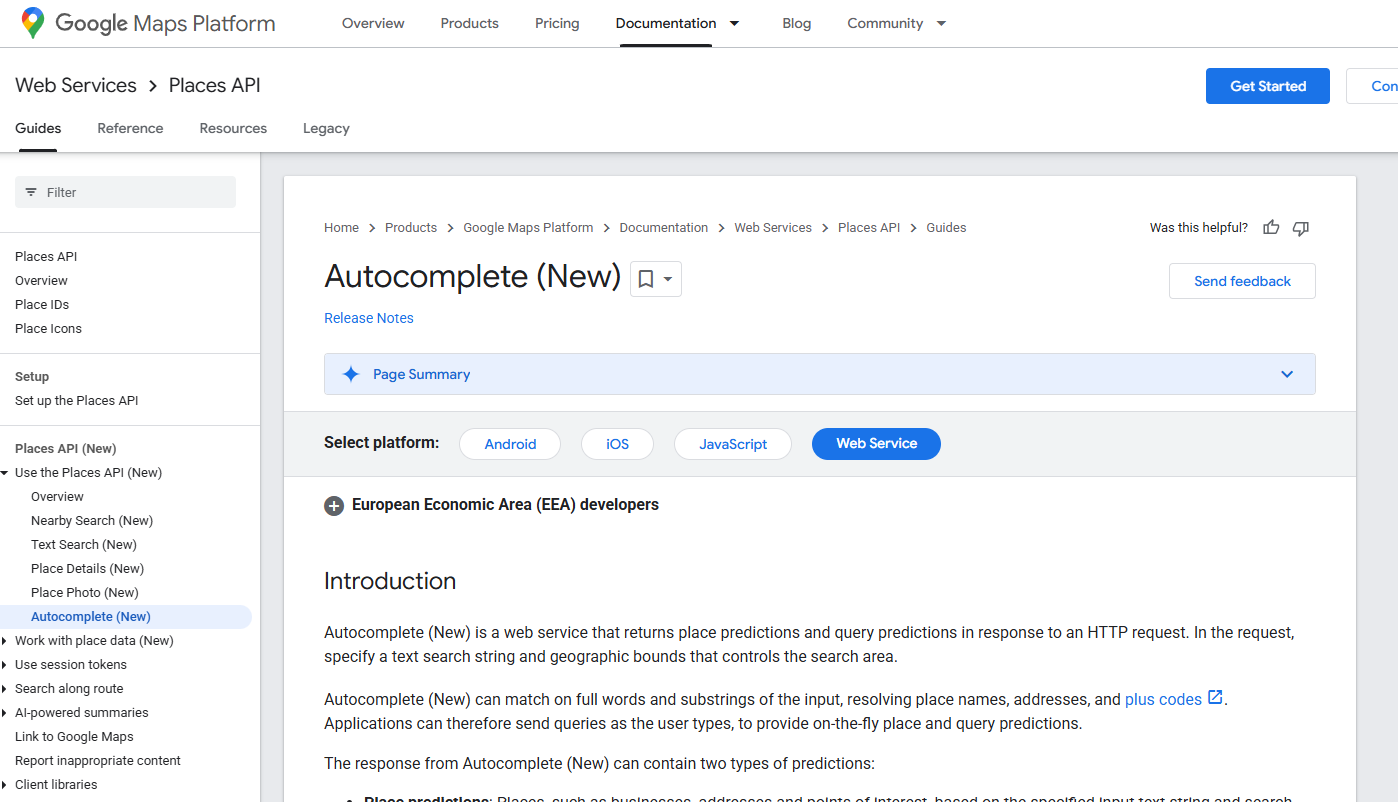Click the thumbs up icon
Image resolution: width=1398 pixels, height=802 pixels.
click(x=1270, y=227)
